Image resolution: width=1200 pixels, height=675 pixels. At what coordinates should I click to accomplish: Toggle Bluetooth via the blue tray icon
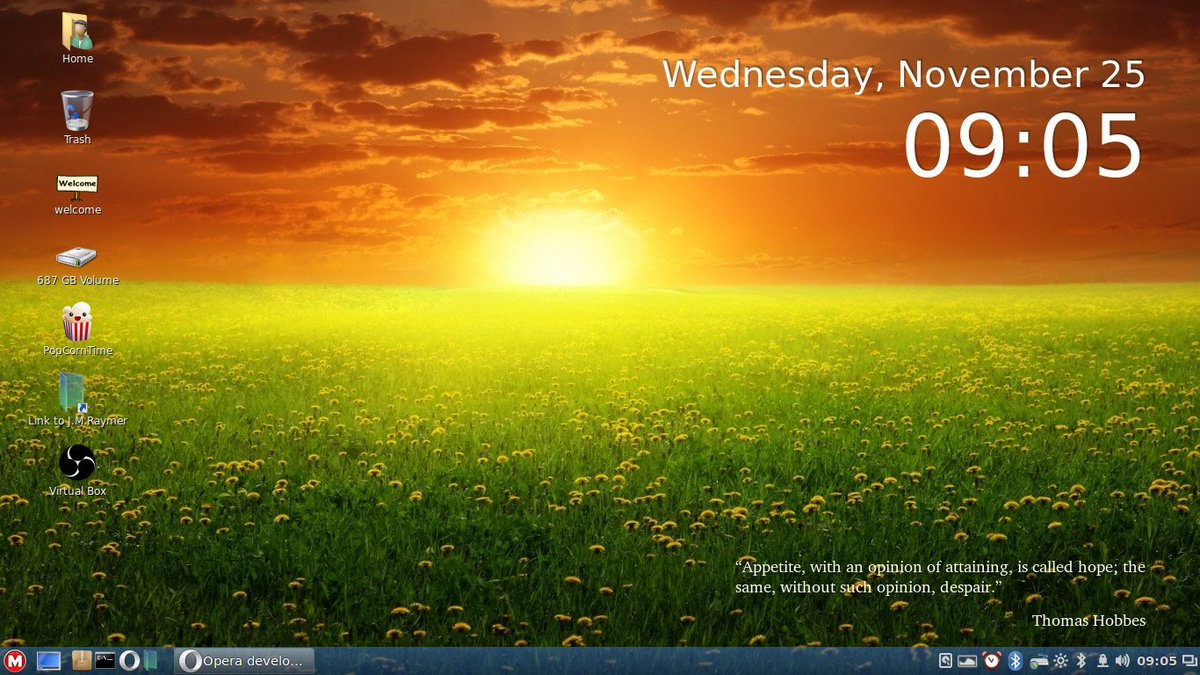(x=1016, y=661)
